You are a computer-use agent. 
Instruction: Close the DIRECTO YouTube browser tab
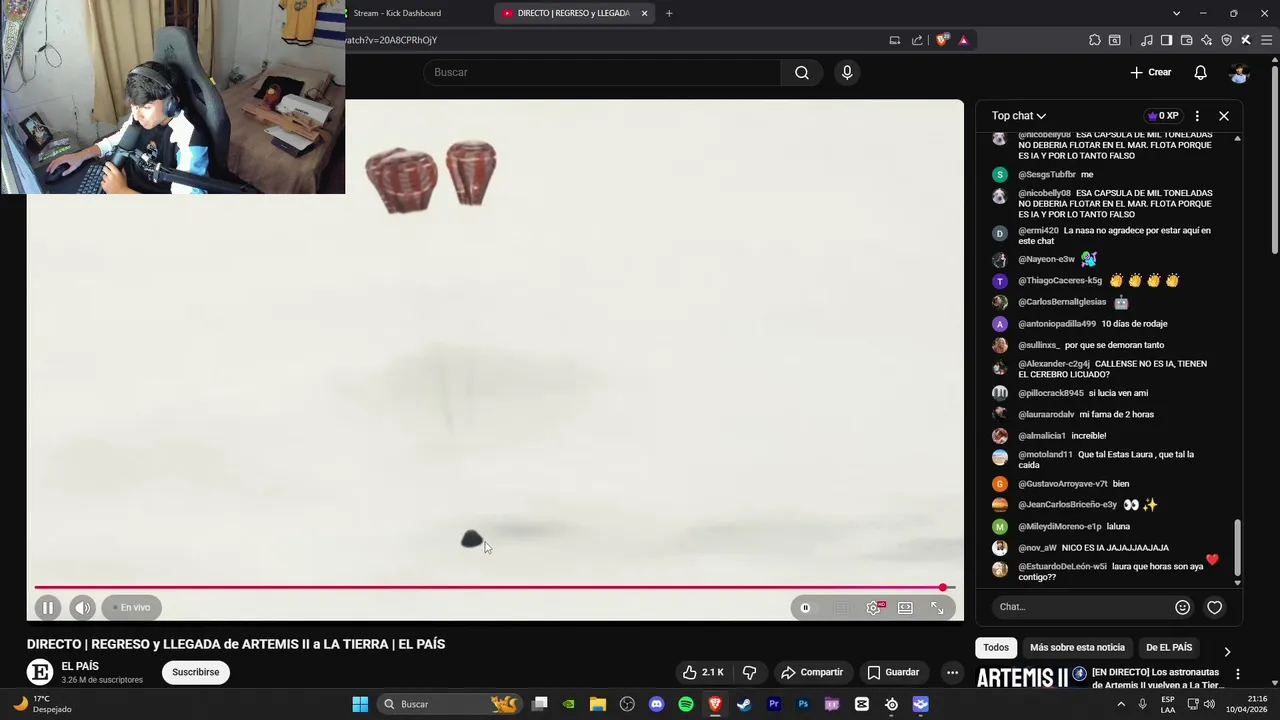coord(644,13)
